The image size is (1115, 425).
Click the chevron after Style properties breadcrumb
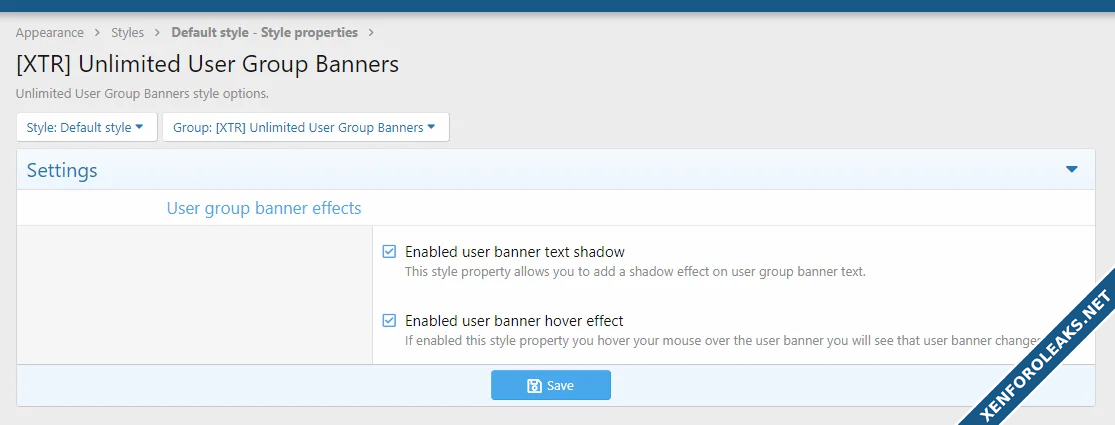[372, 33]
